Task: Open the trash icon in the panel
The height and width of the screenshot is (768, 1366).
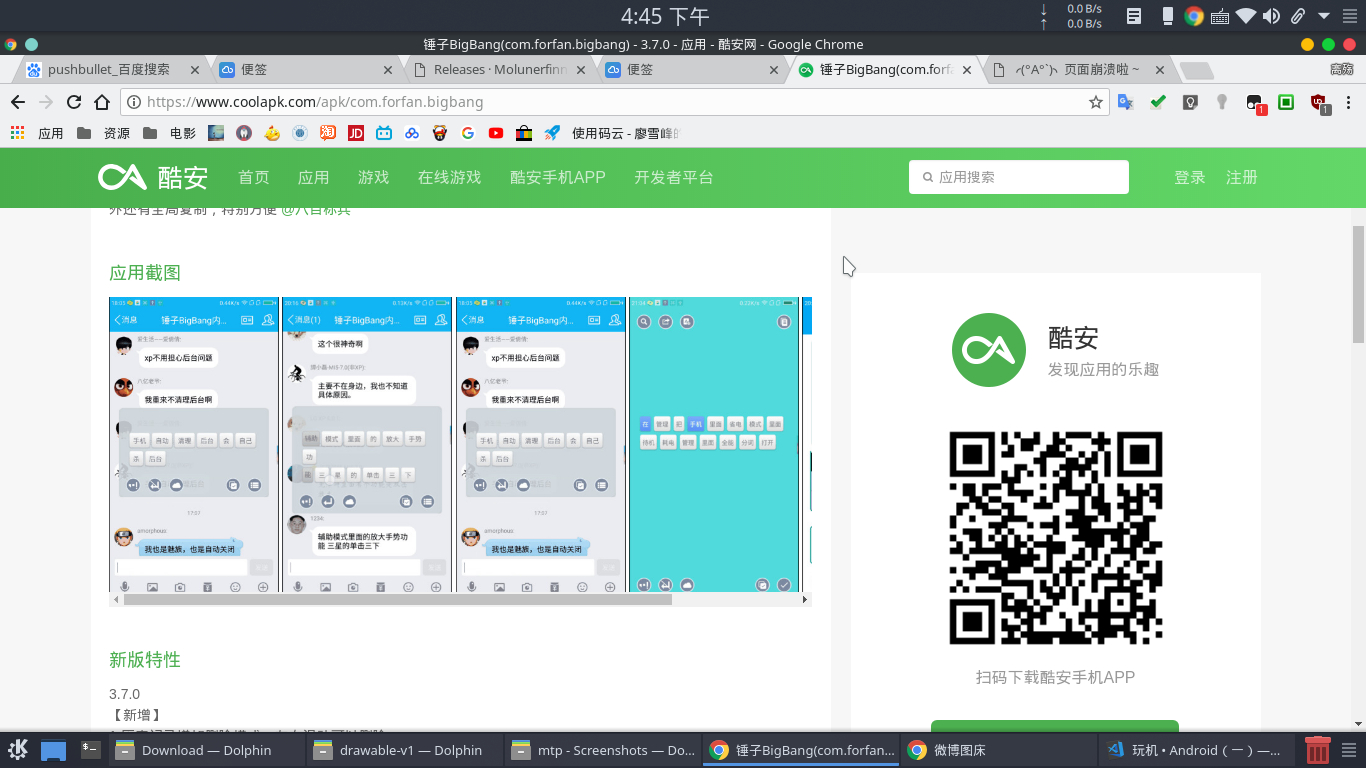Action: (x=1318, y=749)
